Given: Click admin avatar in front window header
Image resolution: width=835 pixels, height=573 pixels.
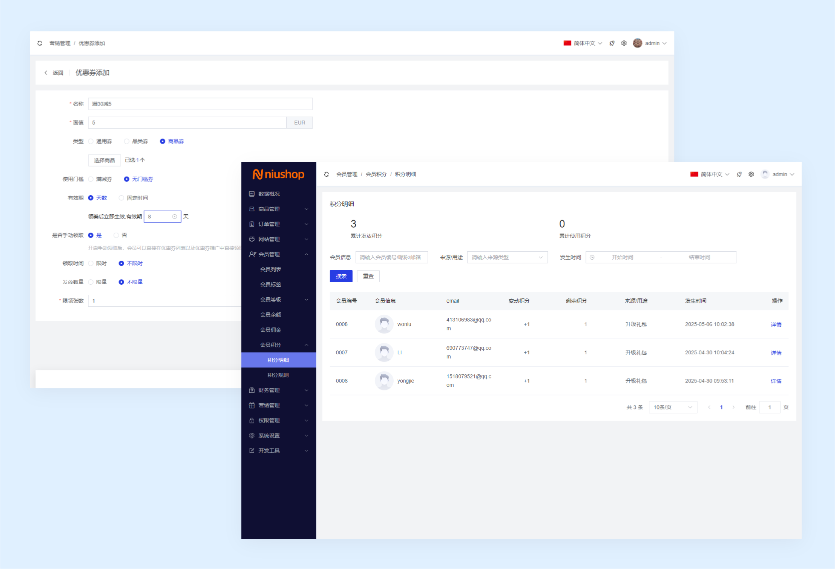Looking at the screenshot, I should coord(765,174).
